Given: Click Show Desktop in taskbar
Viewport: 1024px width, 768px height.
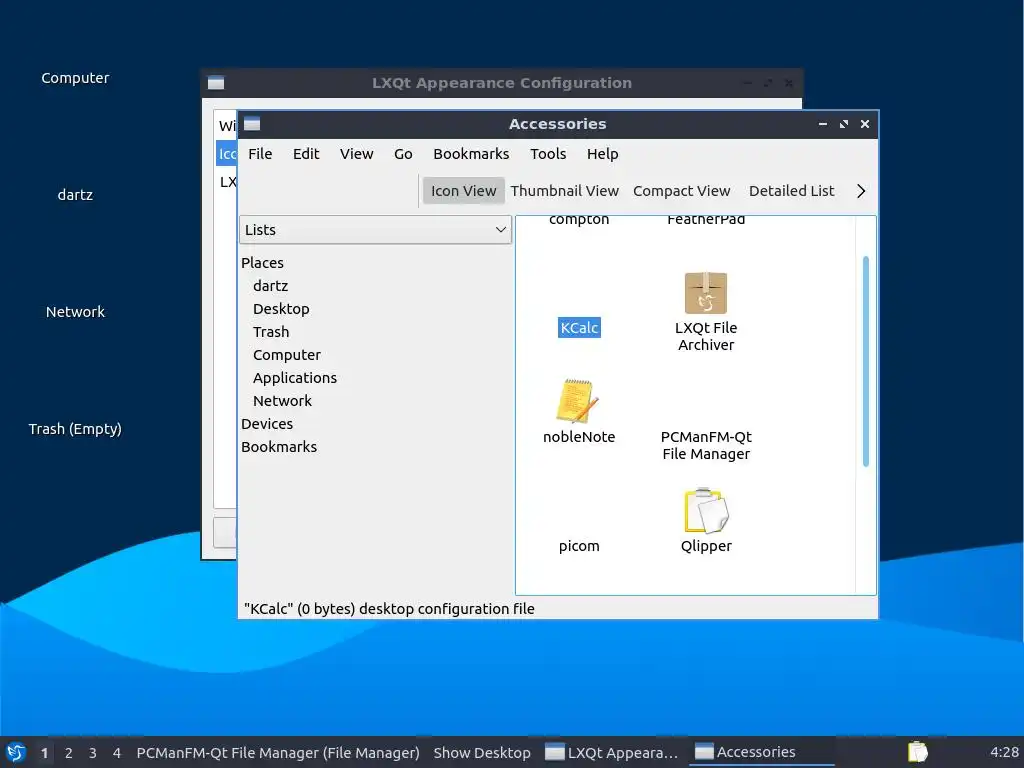Looking at the screenshot, I should pos(482,752).
